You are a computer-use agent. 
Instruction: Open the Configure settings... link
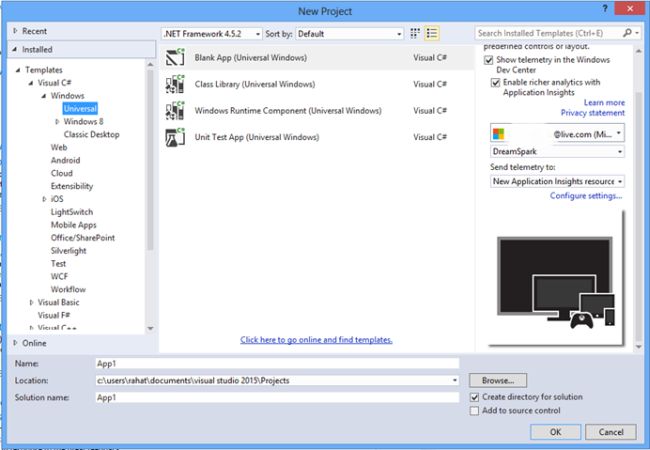(x=586, y=196)
